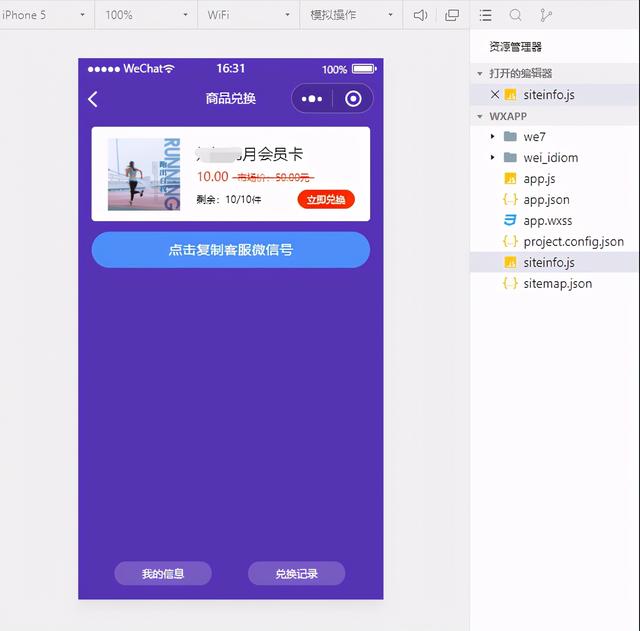Click the 月会员卡 product title
Screen dimensions: 640x631
[x=273, y=154]
